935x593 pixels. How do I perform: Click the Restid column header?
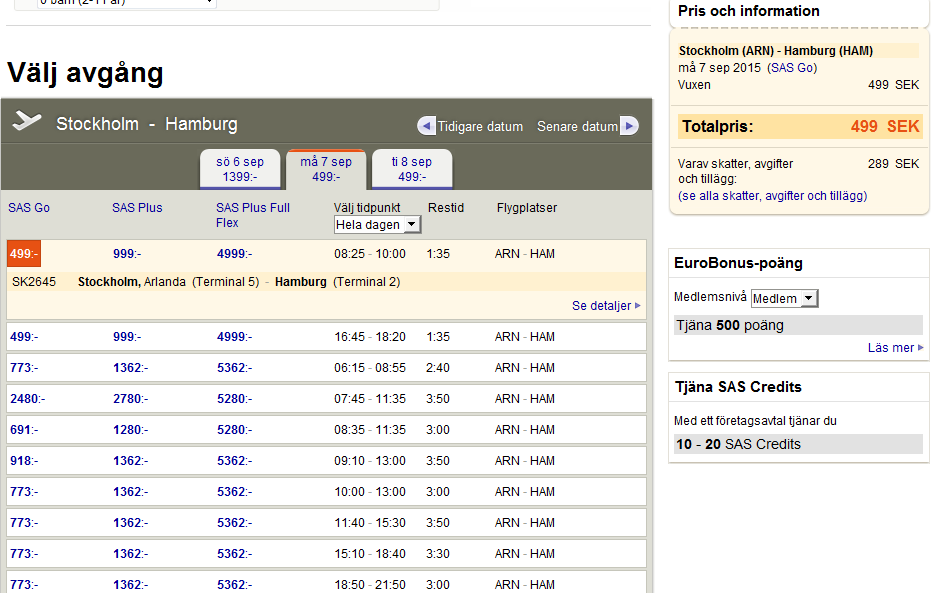coord(446,208)
